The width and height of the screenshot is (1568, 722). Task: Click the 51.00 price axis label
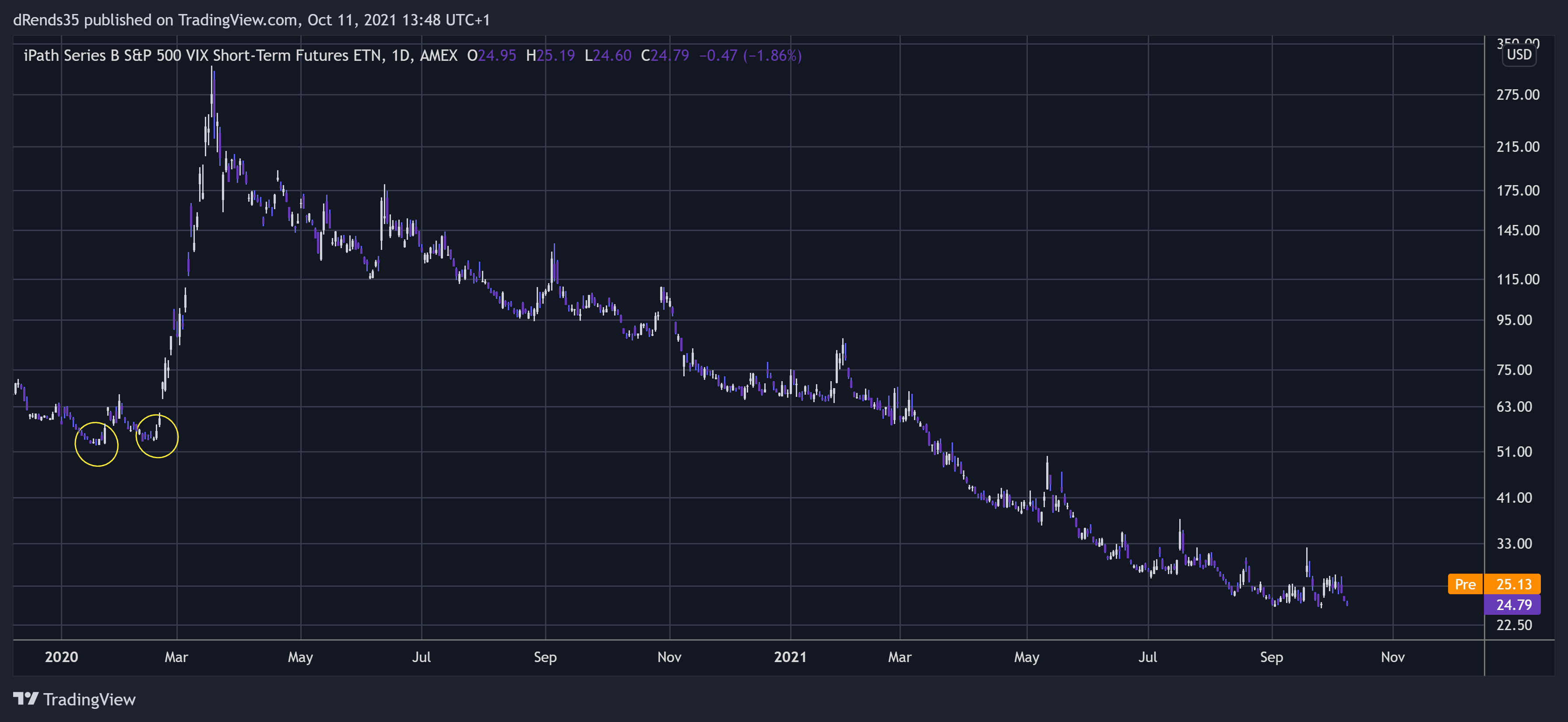click(x=1515, y=451)
